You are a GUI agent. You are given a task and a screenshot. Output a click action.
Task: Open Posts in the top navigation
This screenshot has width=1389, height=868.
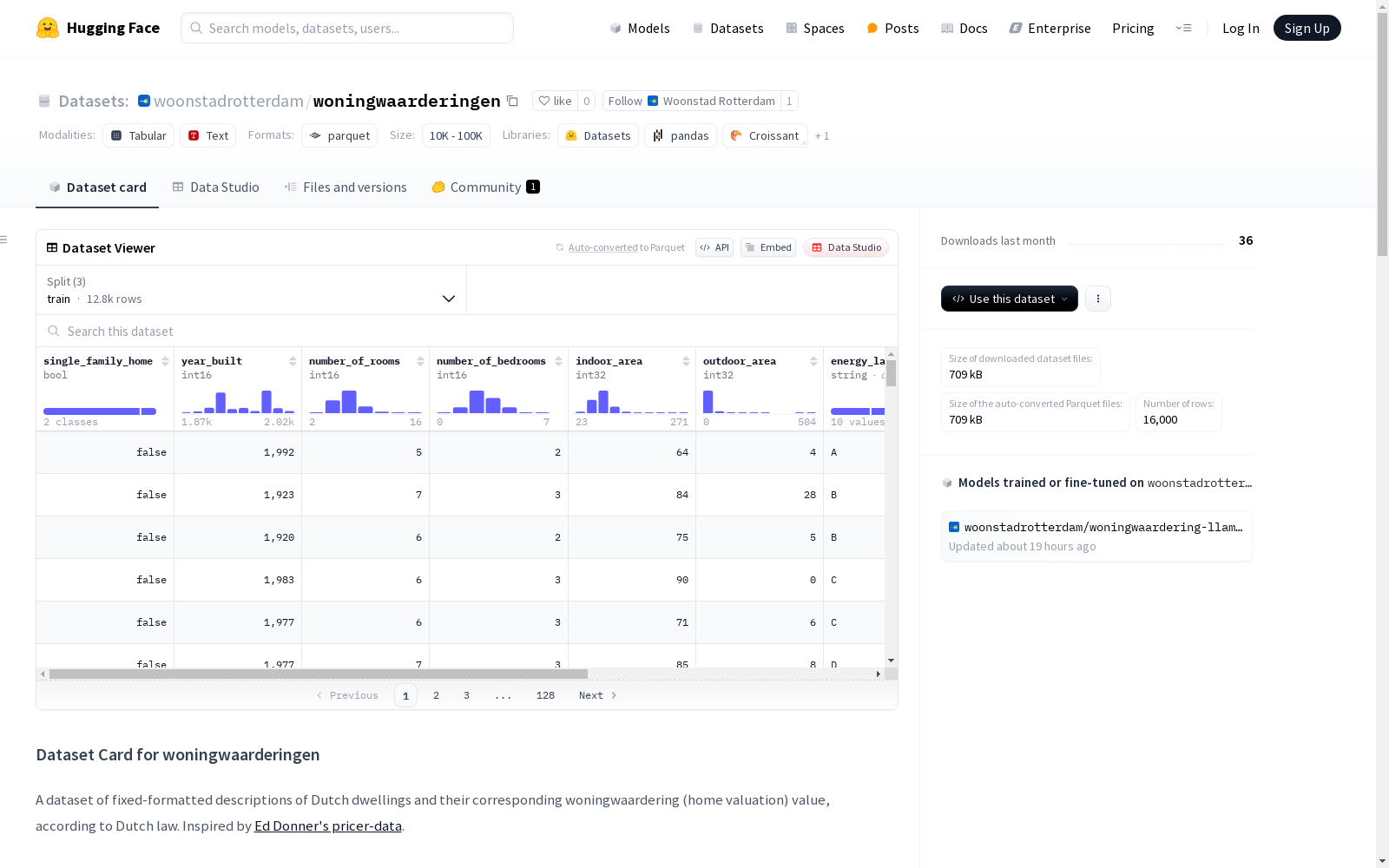[892, 28]
